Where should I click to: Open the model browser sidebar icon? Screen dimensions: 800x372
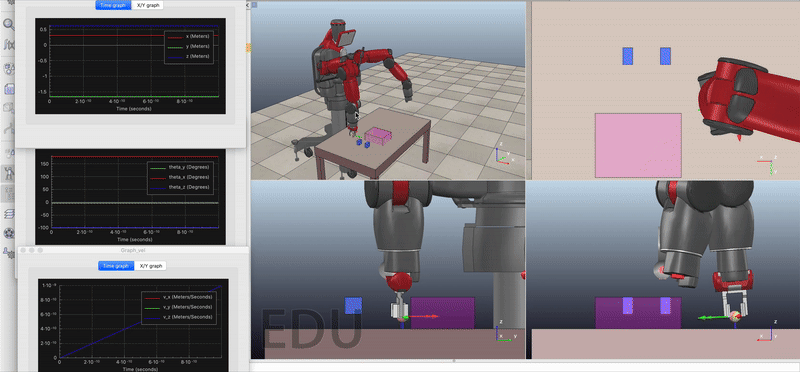(9, 173)
